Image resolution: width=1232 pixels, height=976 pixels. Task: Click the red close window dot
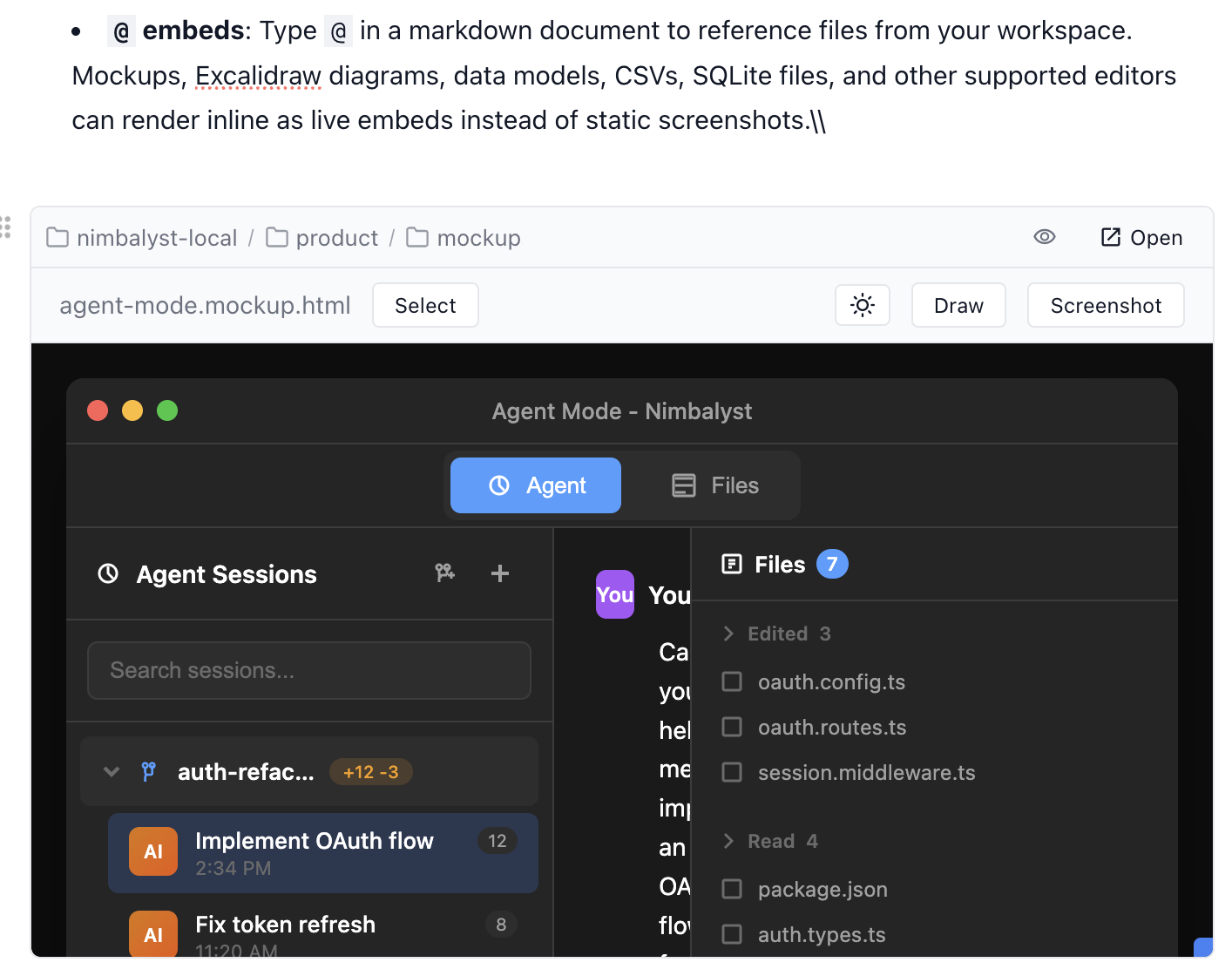coord(98,410)
